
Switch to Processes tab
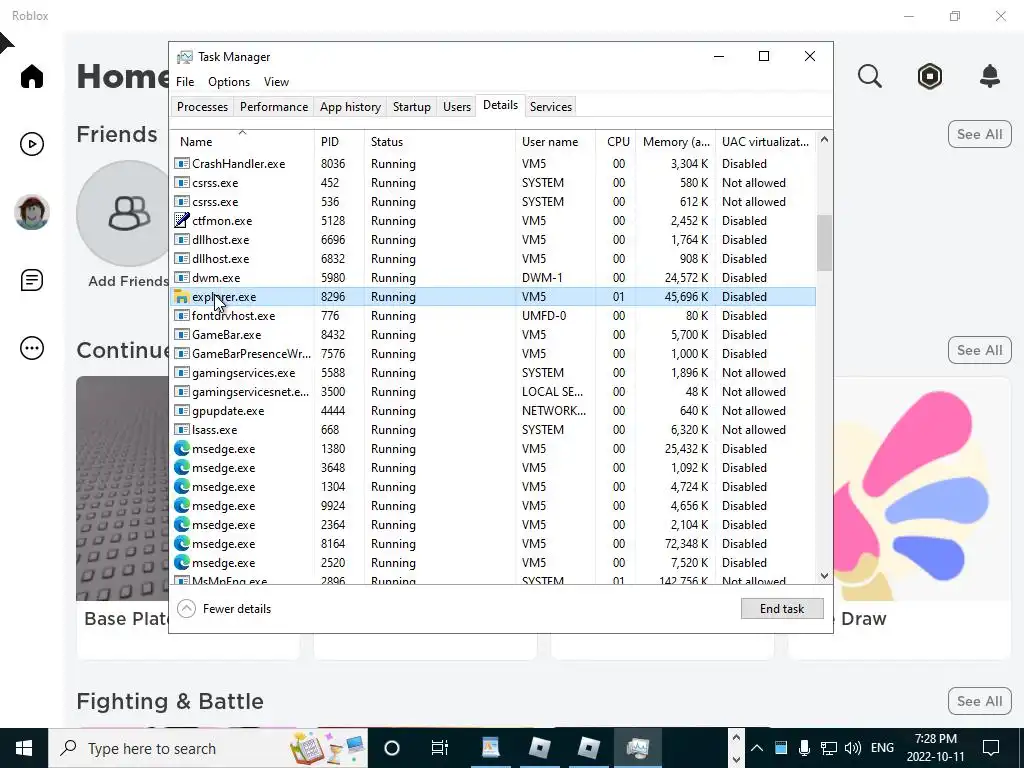click(202, 106)
